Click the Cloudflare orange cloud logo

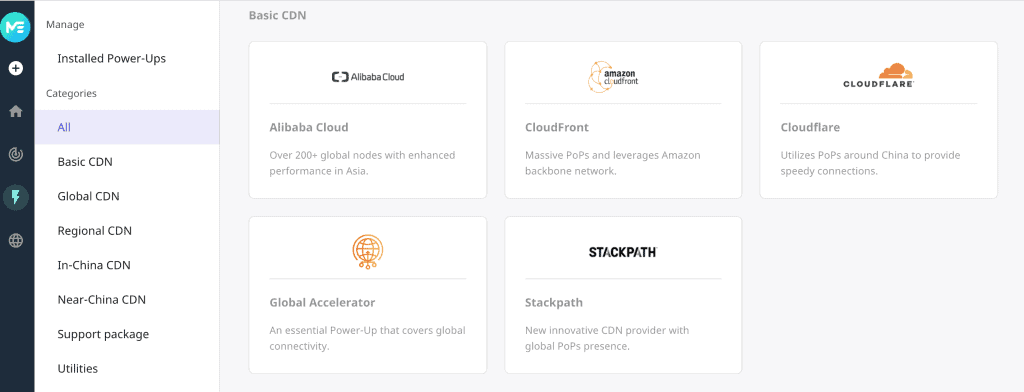tap(878, 76)
